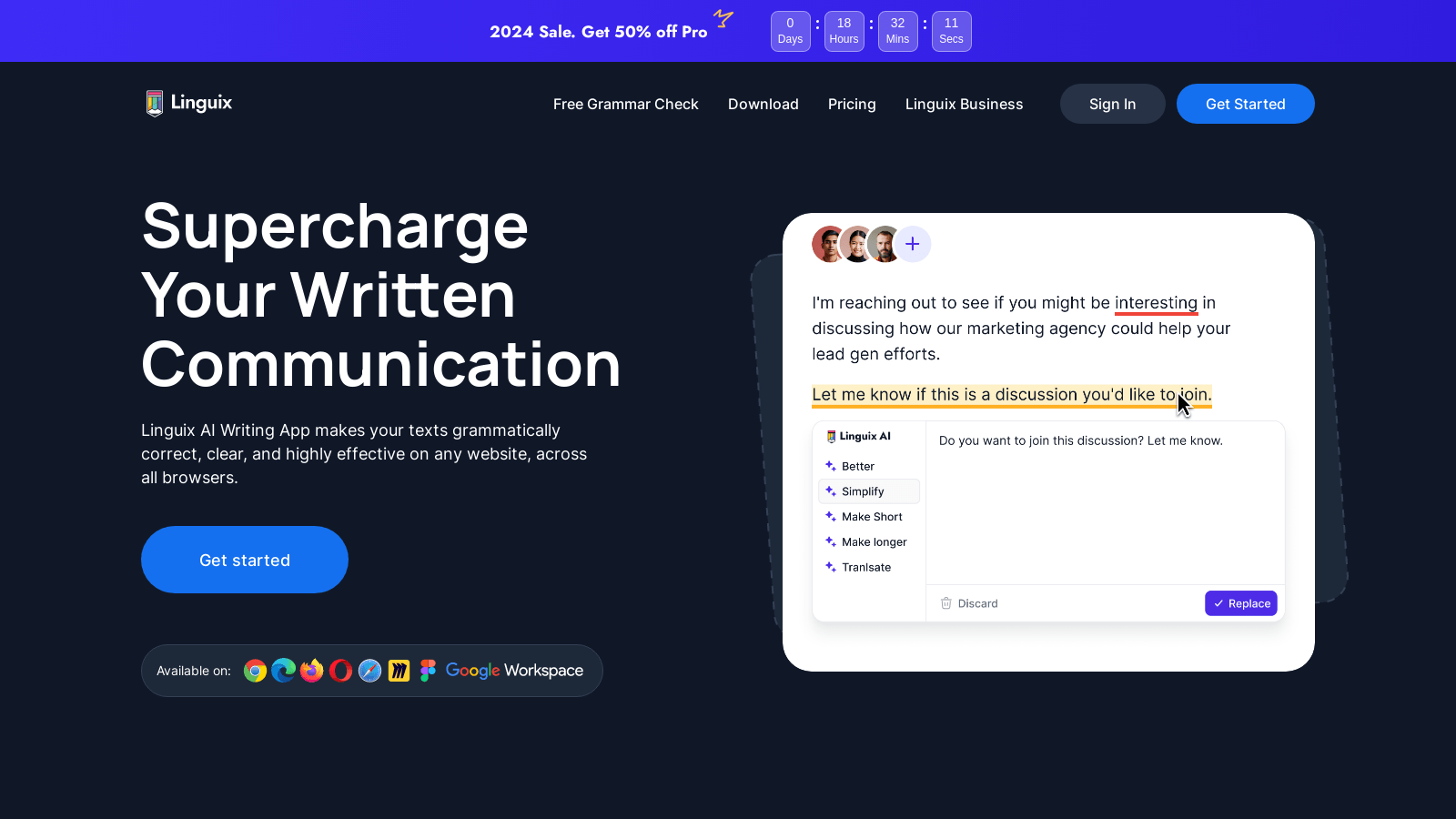This screenshot has height=819, width=1456.
Task: Click the Linguix logo in the header
Action: (189, 103)
